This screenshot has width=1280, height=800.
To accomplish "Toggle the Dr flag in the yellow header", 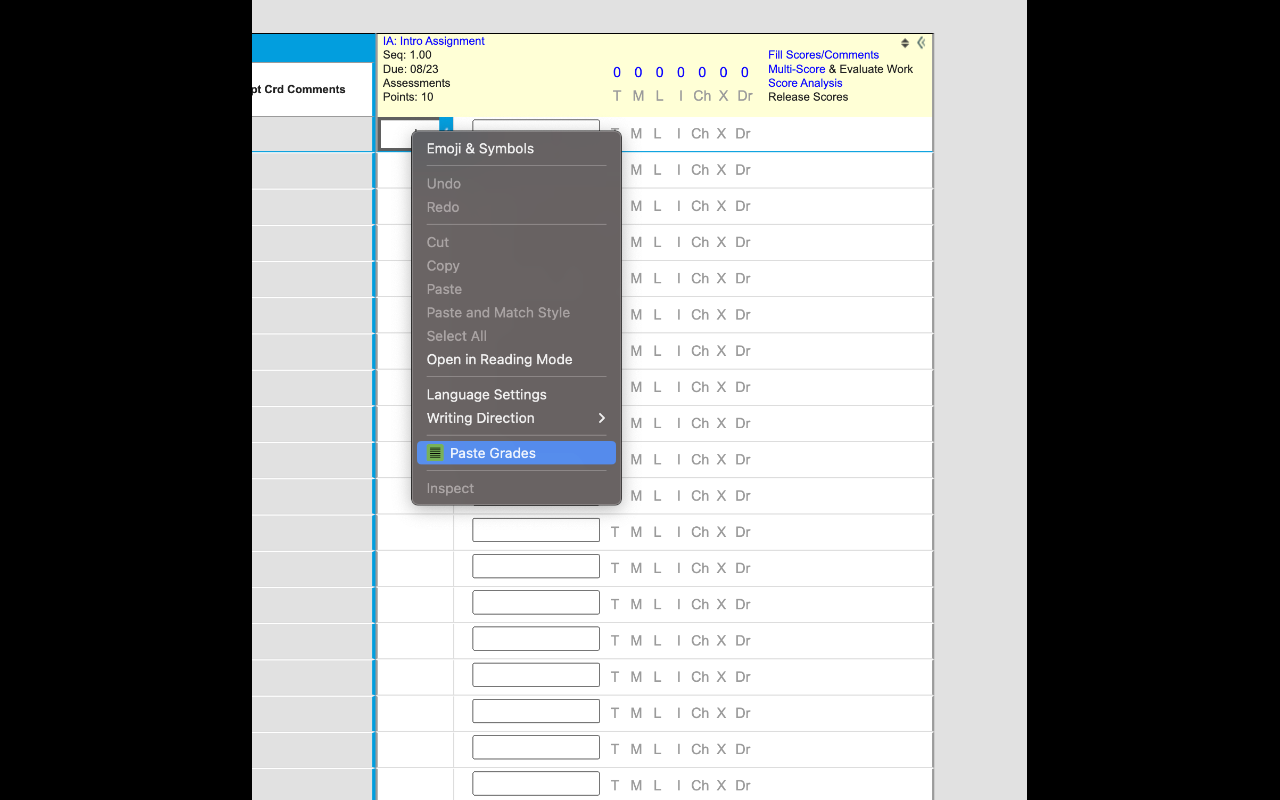I will [x=745, y=96].
